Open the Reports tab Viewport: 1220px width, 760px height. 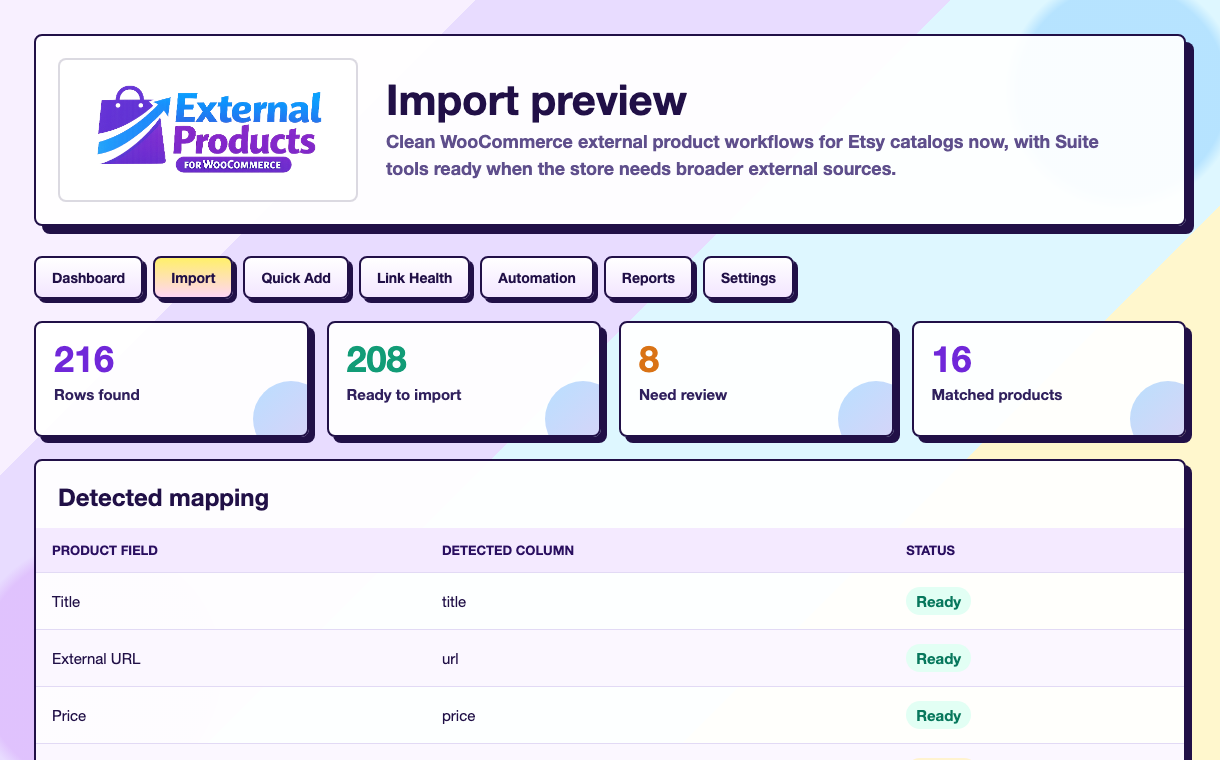click(x=648, y=278)
